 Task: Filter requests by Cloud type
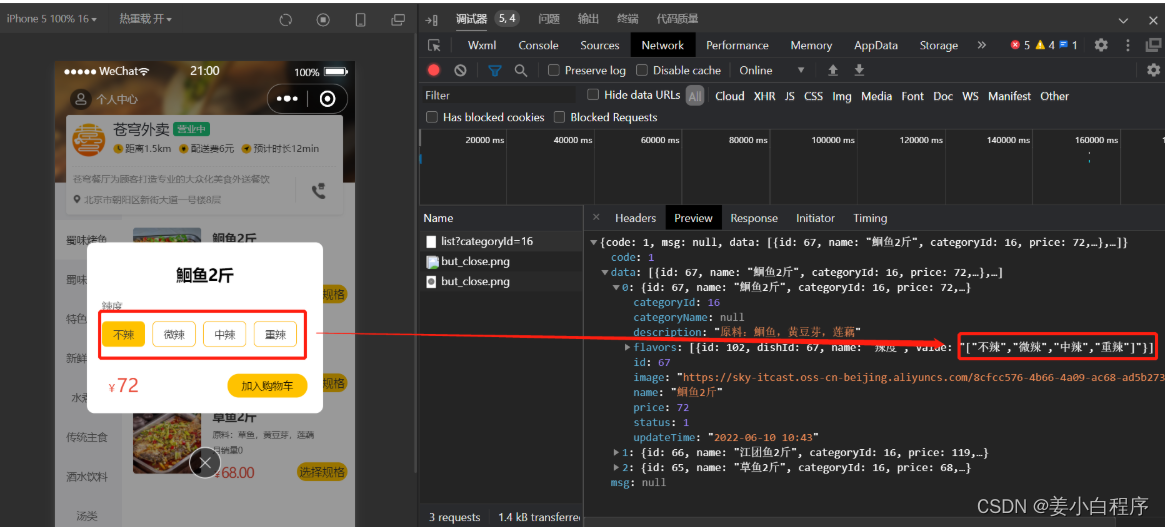click(730, 96)
